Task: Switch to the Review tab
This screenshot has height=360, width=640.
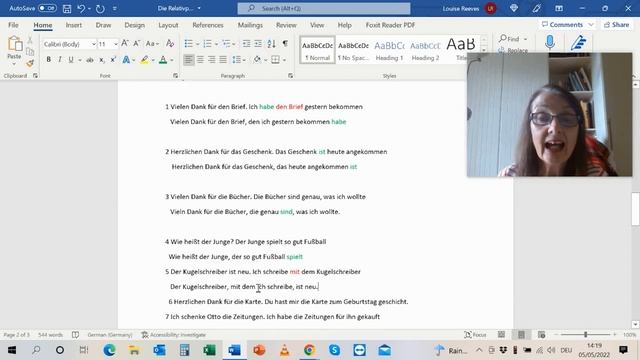Action: 286,25
